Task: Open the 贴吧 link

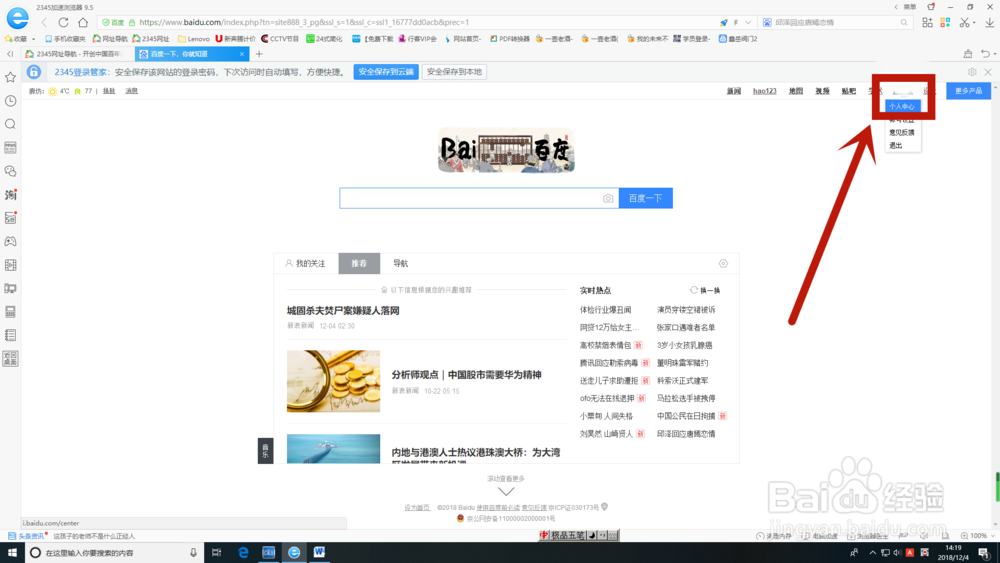Action: pos(849,91)
